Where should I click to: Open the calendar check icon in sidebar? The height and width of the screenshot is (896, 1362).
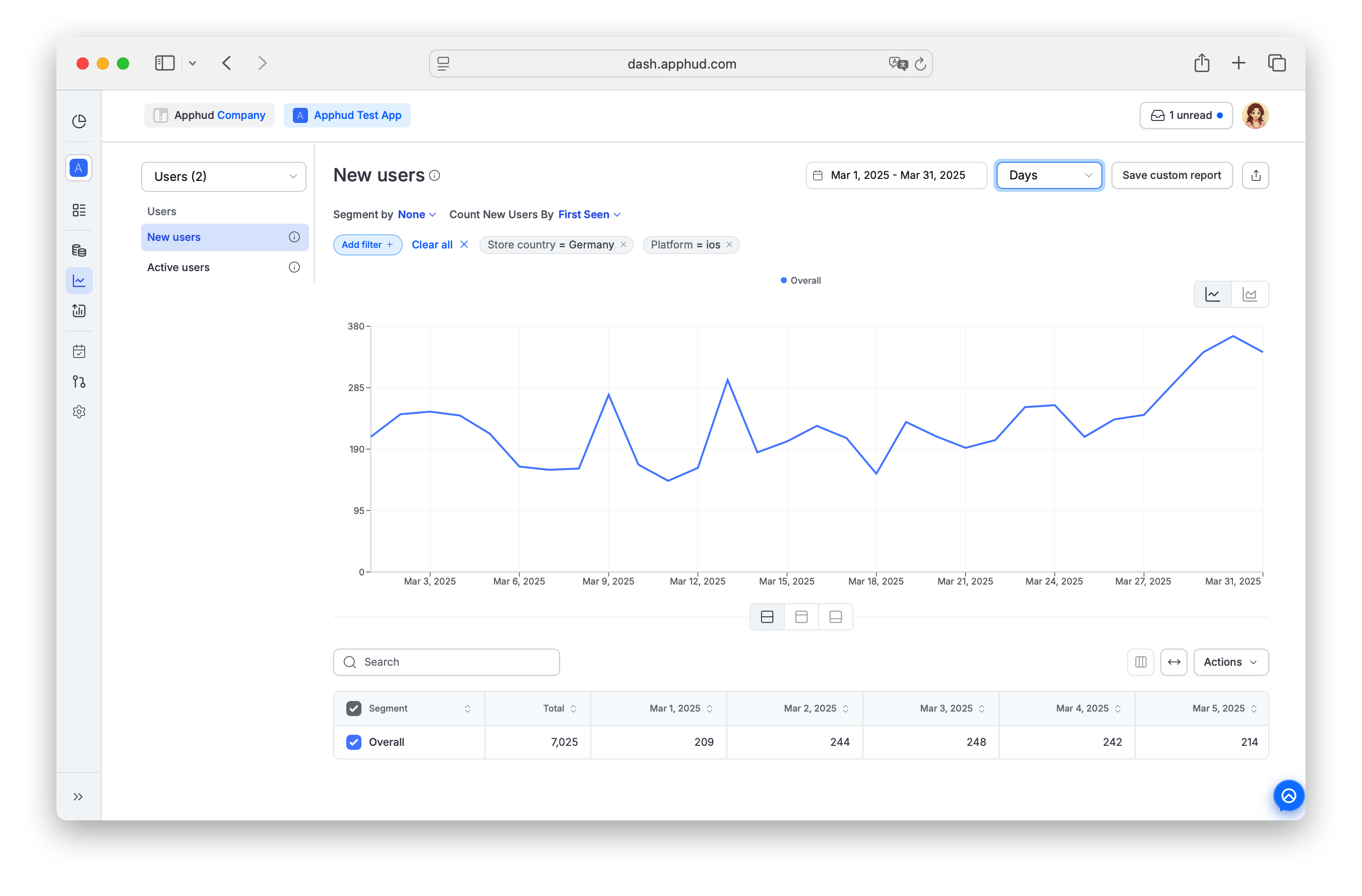click(x=79, y=351)
